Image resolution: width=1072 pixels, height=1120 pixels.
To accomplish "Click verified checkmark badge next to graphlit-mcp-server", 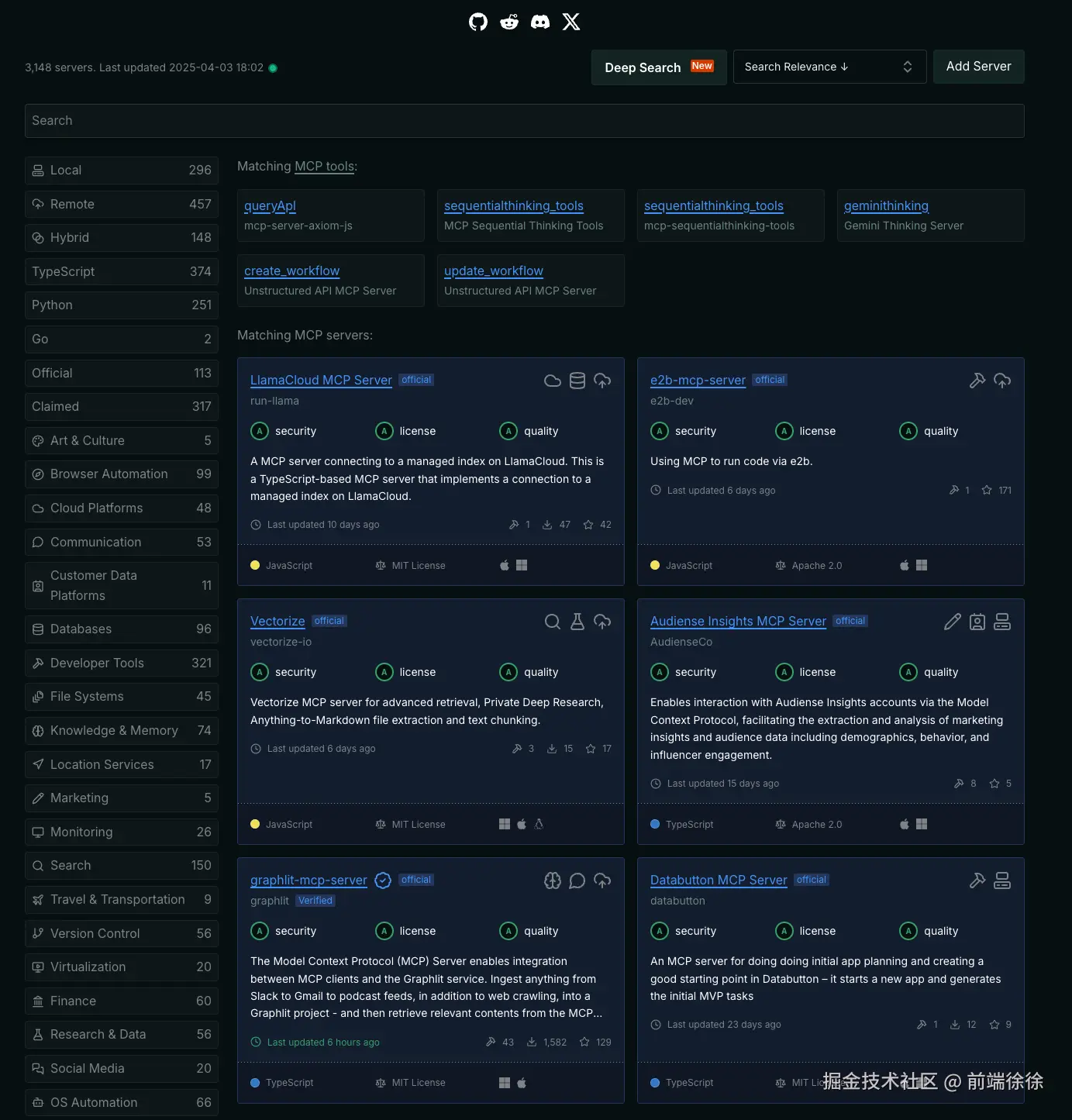I will 383,880.
